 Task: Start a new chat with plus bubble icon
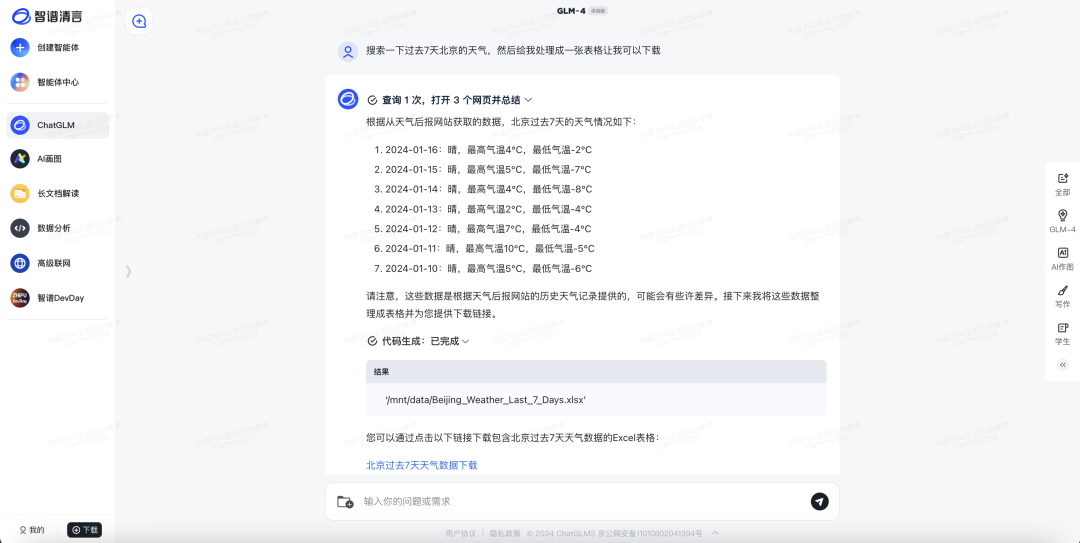click(x=139, y=21)
